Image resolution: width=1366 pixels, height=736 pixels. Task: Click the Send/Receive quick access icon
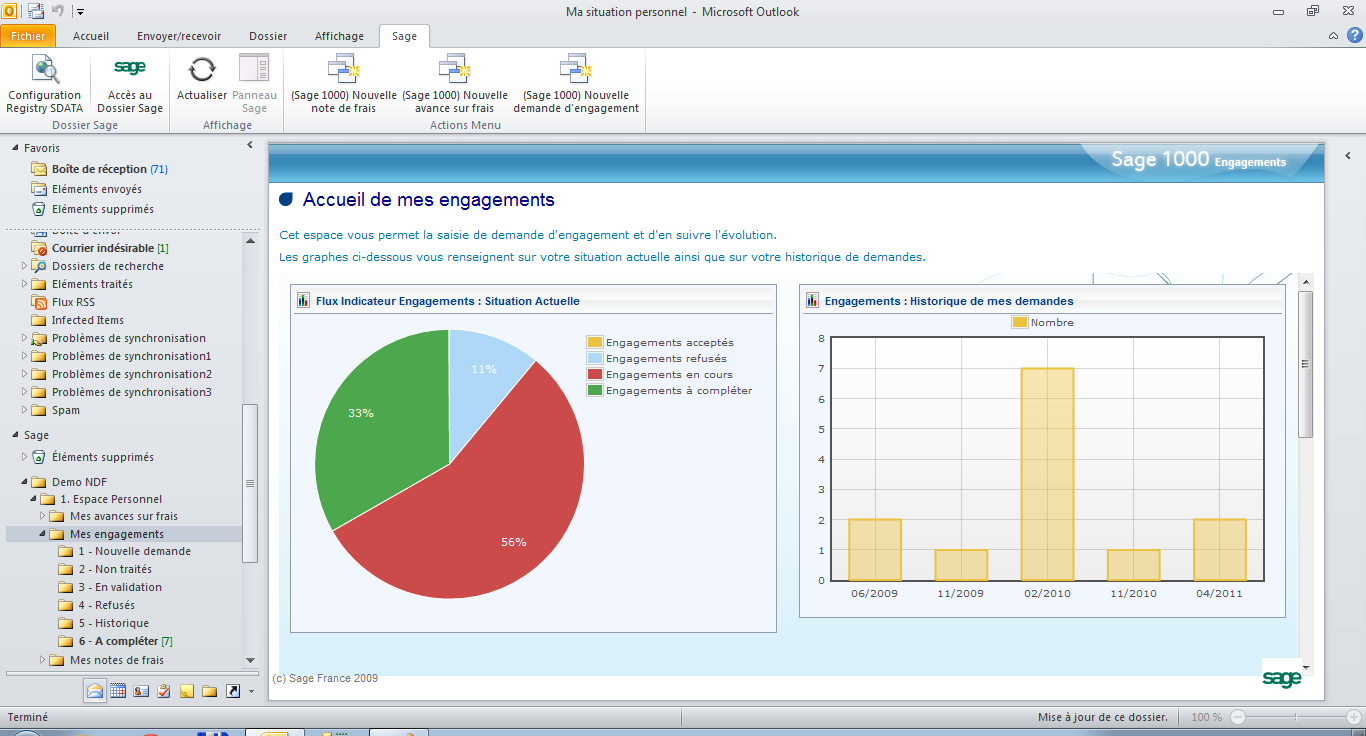pos(36,12)
